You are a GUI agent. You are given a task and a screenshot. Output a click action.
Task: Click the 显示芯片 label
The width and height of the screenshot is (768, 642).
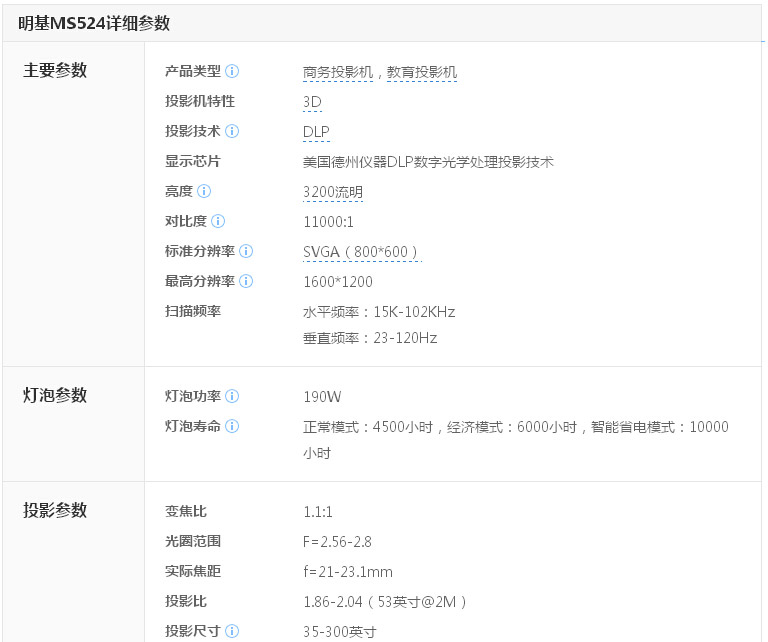tap(192, 161)
